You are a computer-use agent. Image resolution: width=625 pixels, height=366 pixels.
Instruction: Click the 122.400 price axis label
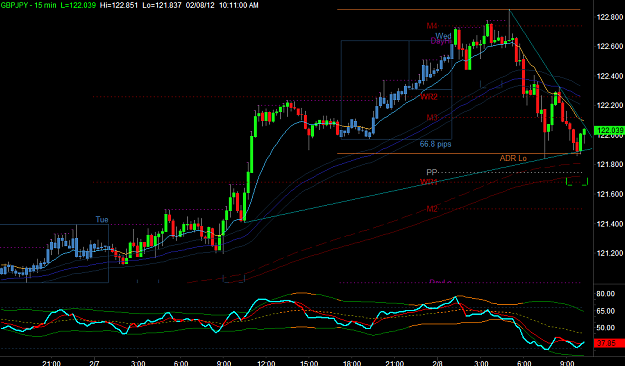pyautogui.click(x=609, y=76)
